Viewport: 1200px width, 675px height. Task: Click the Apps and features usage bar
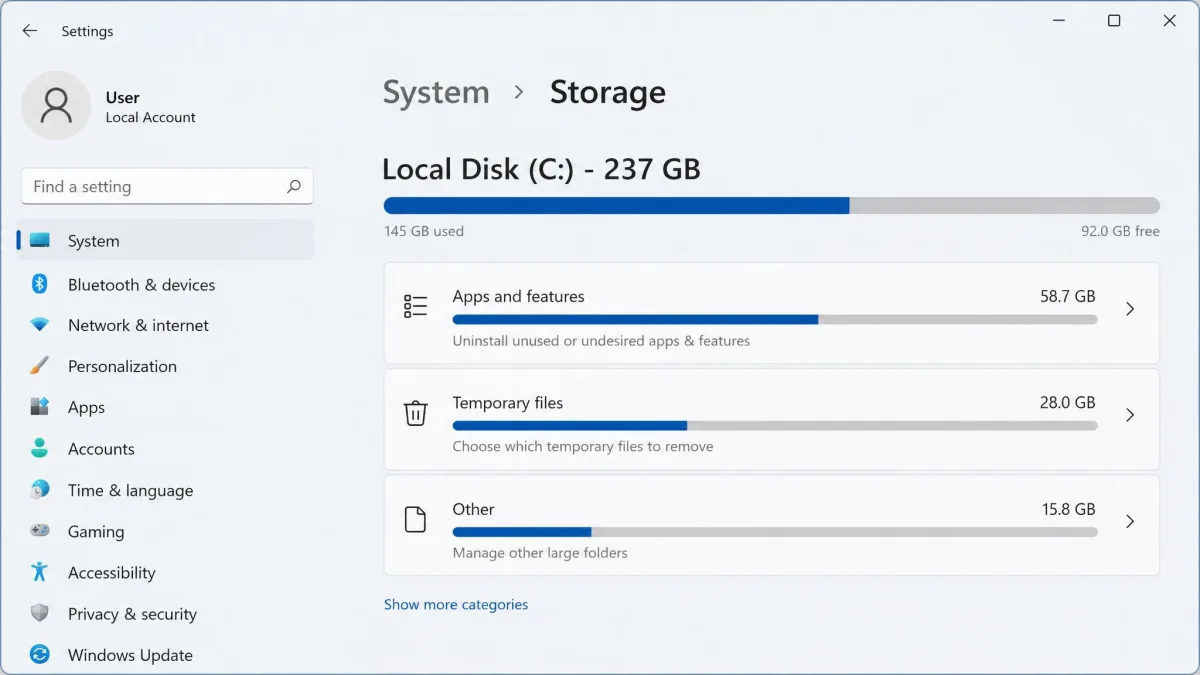click(x=775, y=319)
